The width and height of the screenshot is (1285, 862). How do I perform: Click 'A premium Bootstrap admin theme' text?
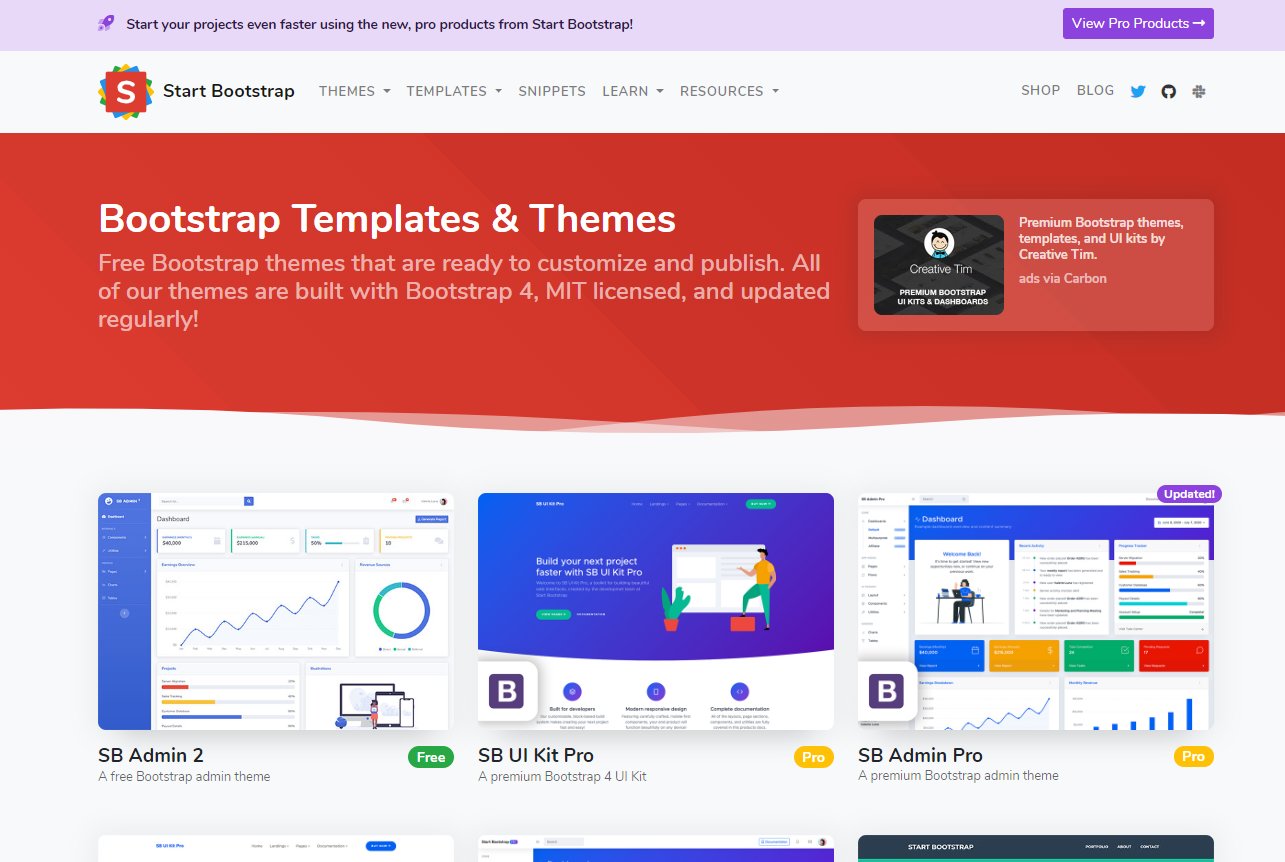[958, 776]
